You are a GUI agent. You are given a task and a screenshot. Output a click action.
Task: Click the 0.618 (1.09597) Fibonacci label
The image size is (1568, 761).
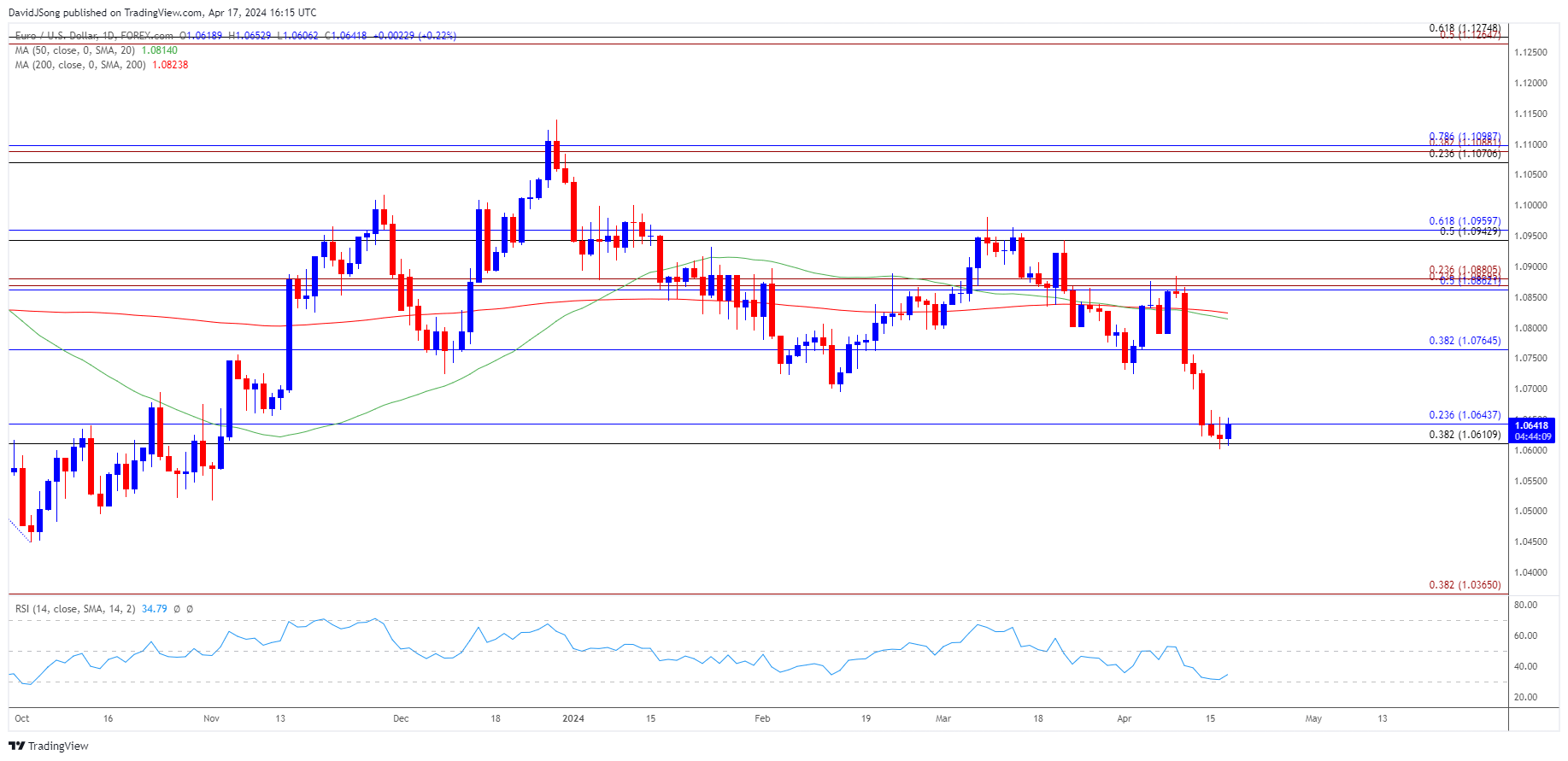click(x=1465, y=221)
